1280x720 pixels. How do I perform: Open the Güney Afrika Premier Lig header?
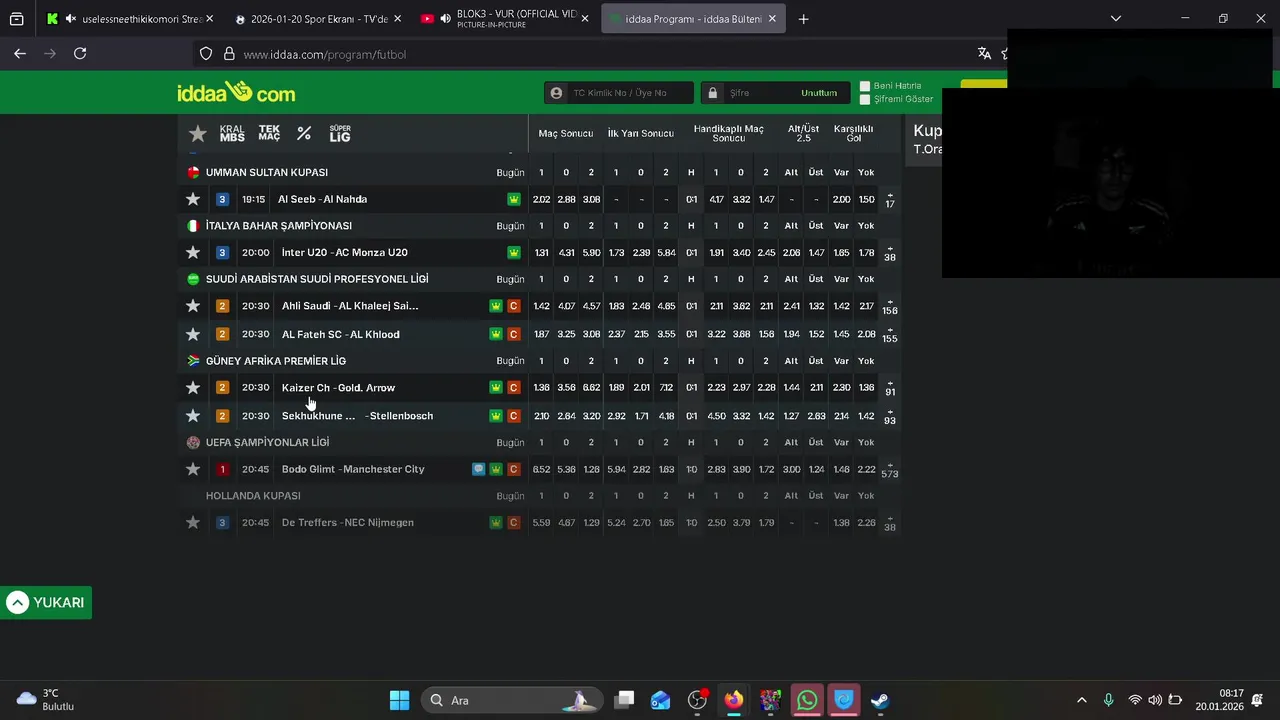click(x=276, y=361)
